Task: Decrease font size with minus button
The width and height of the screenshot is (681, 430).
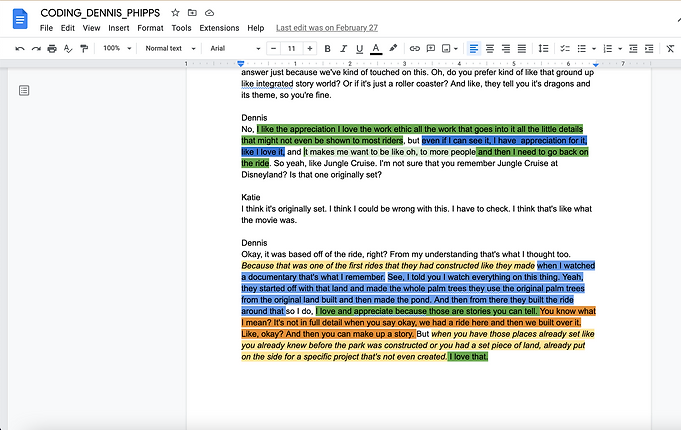Action: (273, 49)
